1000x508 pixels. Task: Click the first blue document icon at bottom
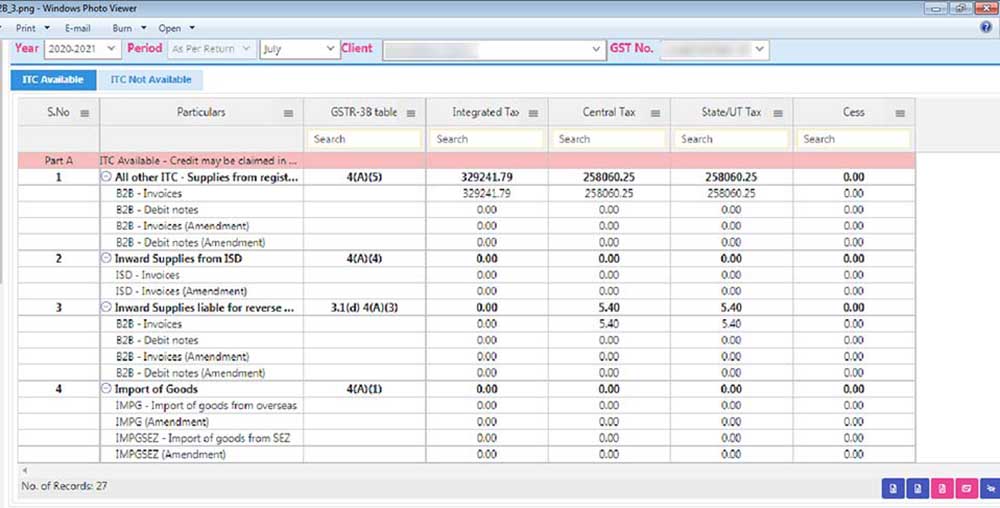[891, 488]
